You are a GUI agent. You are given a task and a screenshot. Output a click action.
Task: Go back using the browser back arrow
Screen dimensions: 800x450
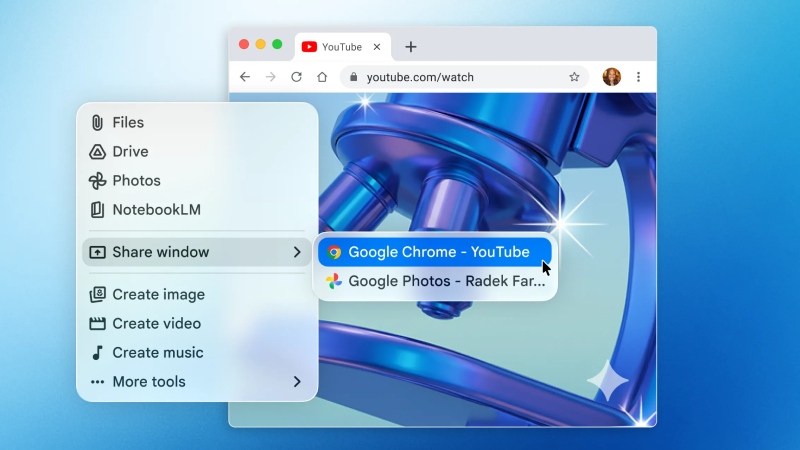(x=245, y=77)
